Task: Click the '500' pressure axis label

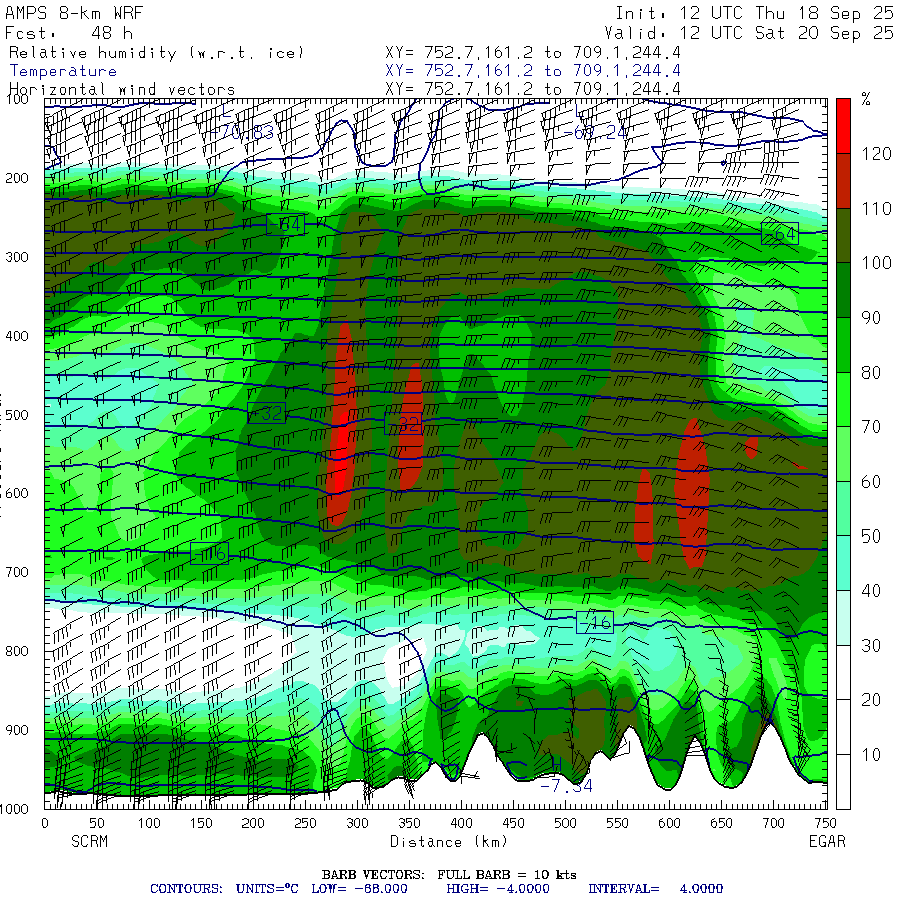Action: pyautogui.click(x=17, y=414)
